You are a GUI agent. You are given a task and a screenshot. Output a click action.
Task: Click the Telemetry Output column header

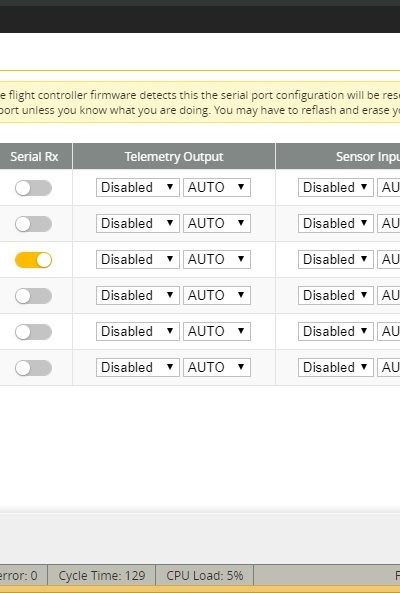[x=174, y=157]
